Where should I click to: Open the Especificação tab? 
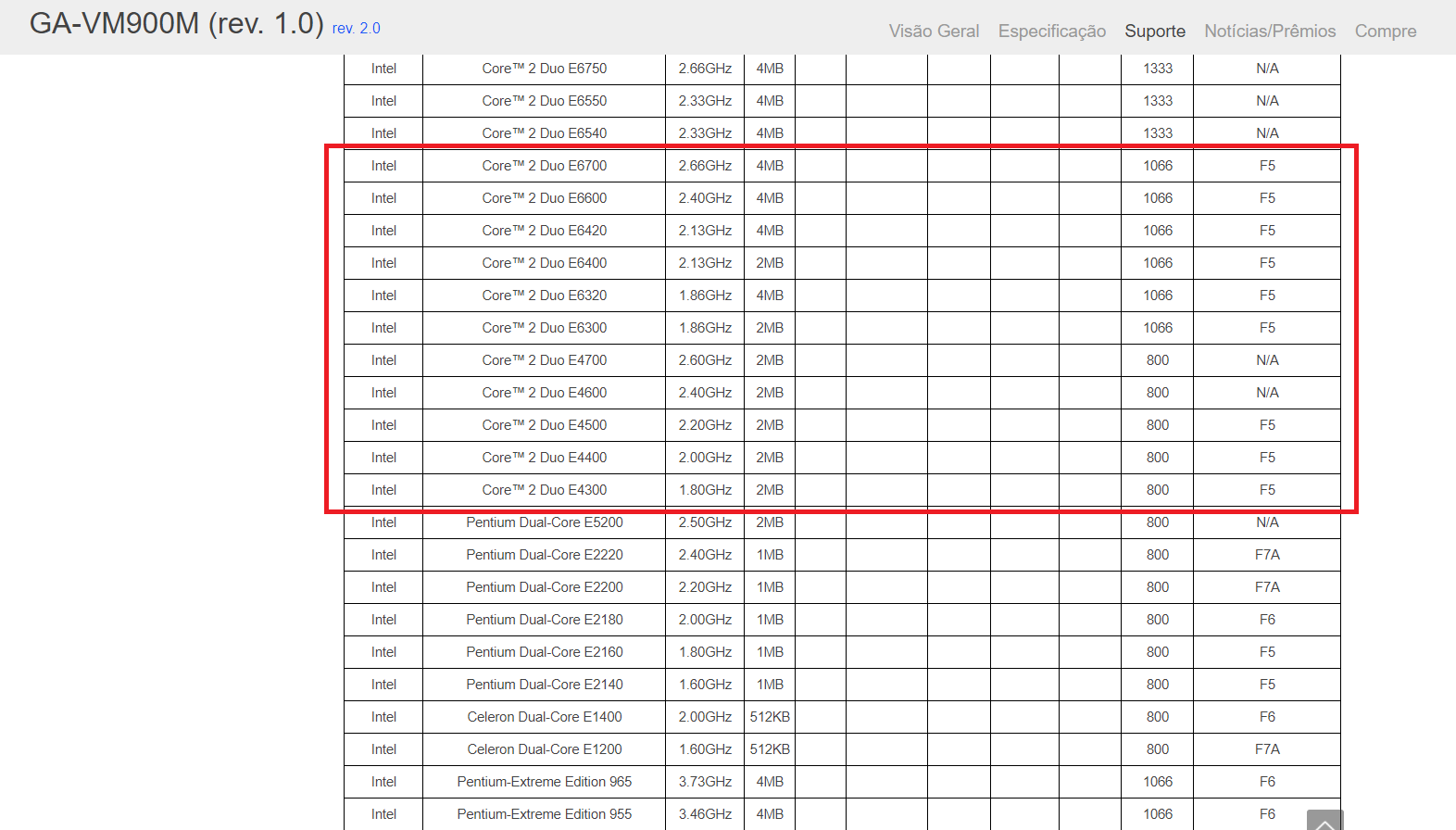[x=1052, y=31]
